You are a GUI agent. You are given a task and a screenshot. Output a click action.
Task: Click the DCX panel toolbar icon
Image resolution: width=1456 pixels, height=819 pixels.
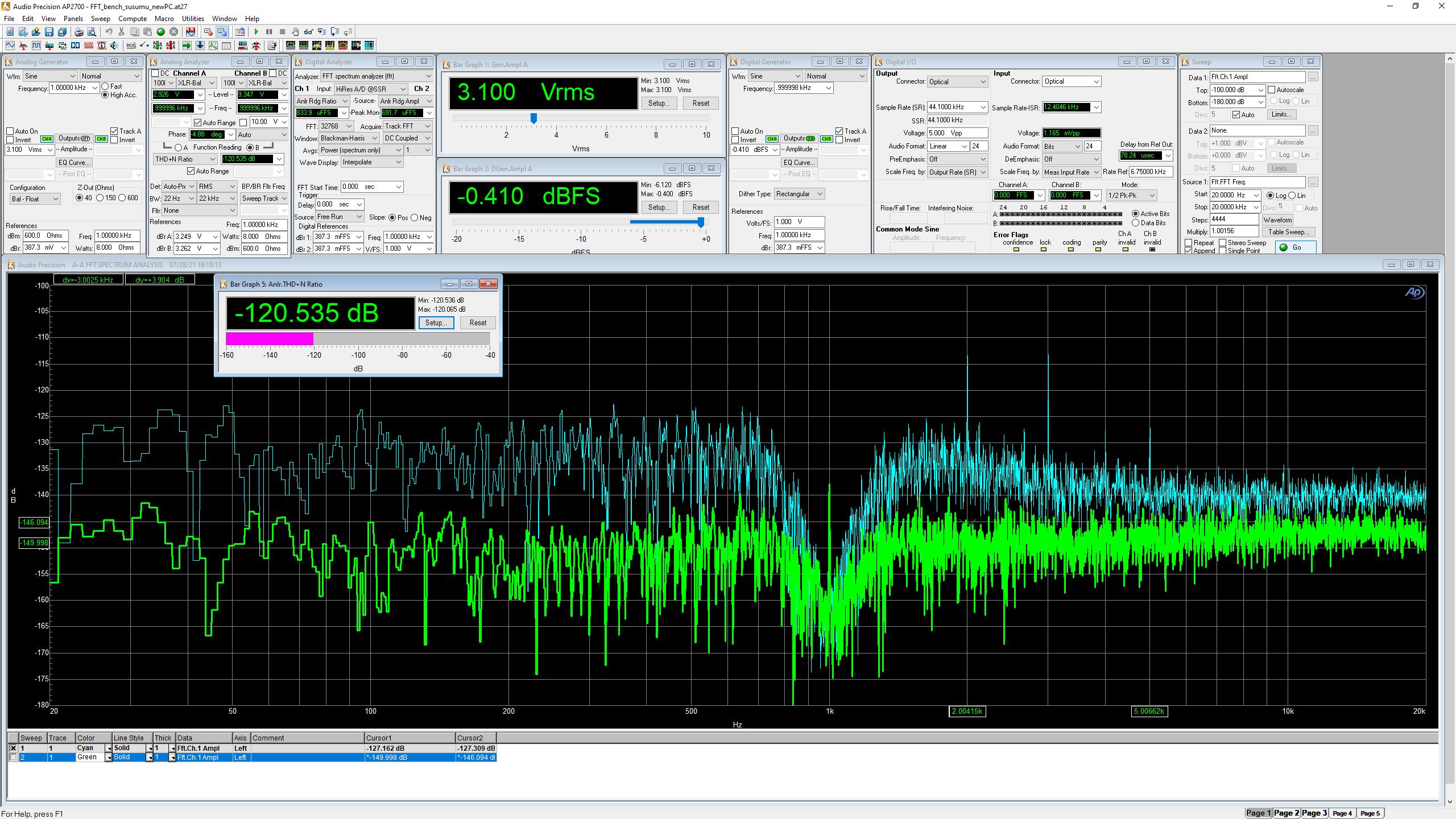tap(131, 45)
